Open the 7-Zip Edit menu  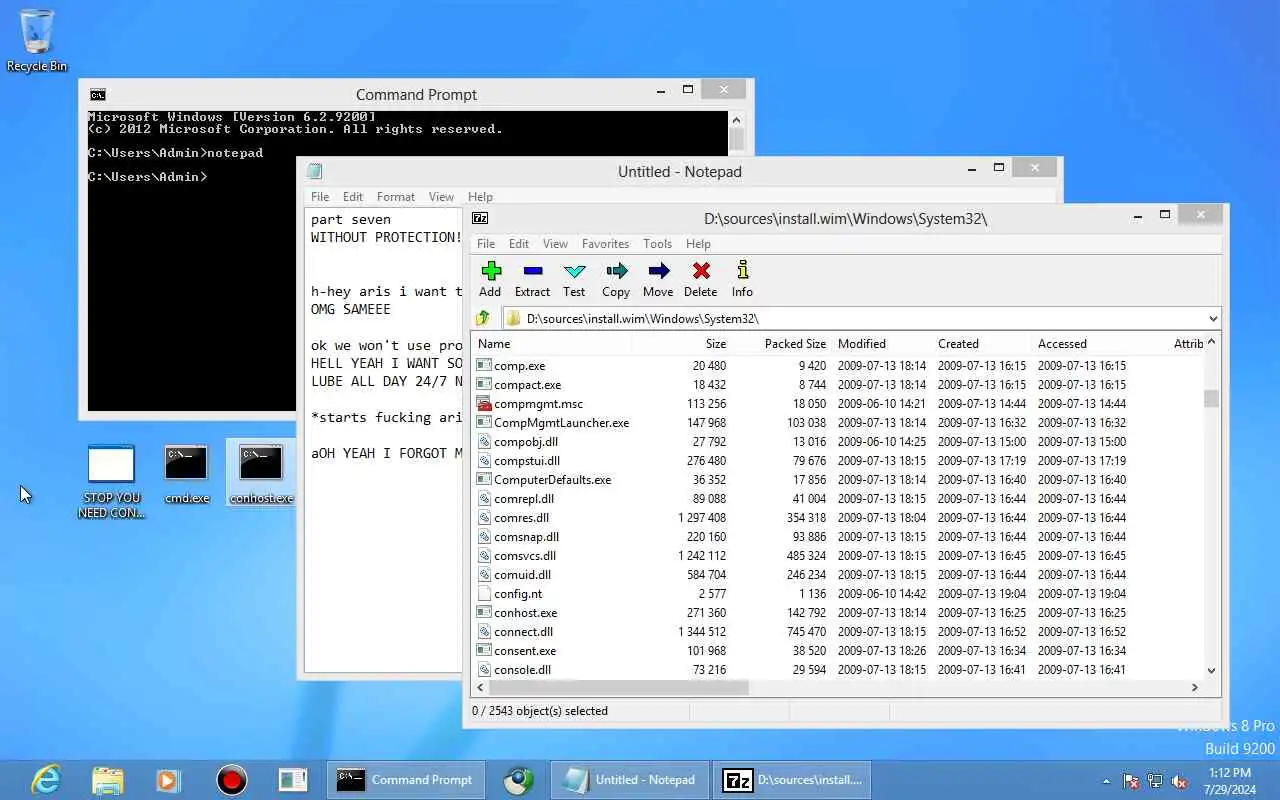(x=518, y=244)
